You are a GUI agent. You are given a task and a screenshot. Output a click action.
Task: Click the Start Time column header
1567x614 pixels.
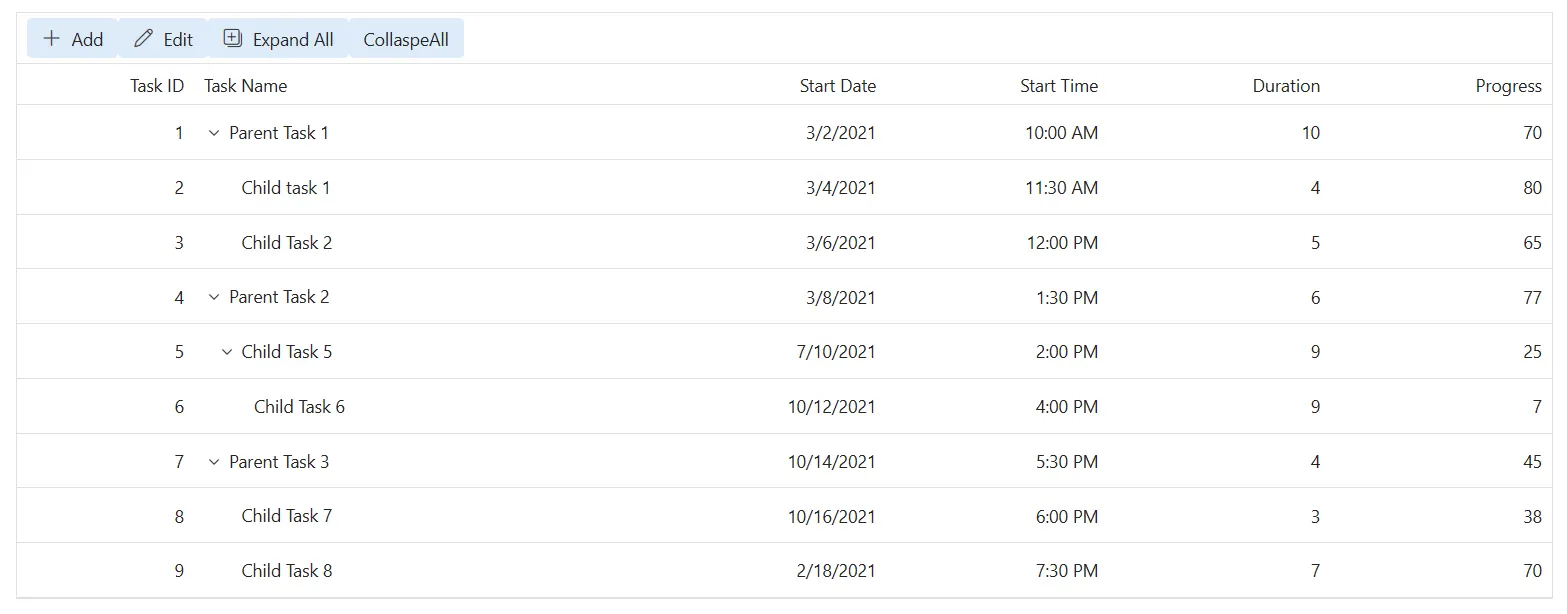pos(1059,86)
